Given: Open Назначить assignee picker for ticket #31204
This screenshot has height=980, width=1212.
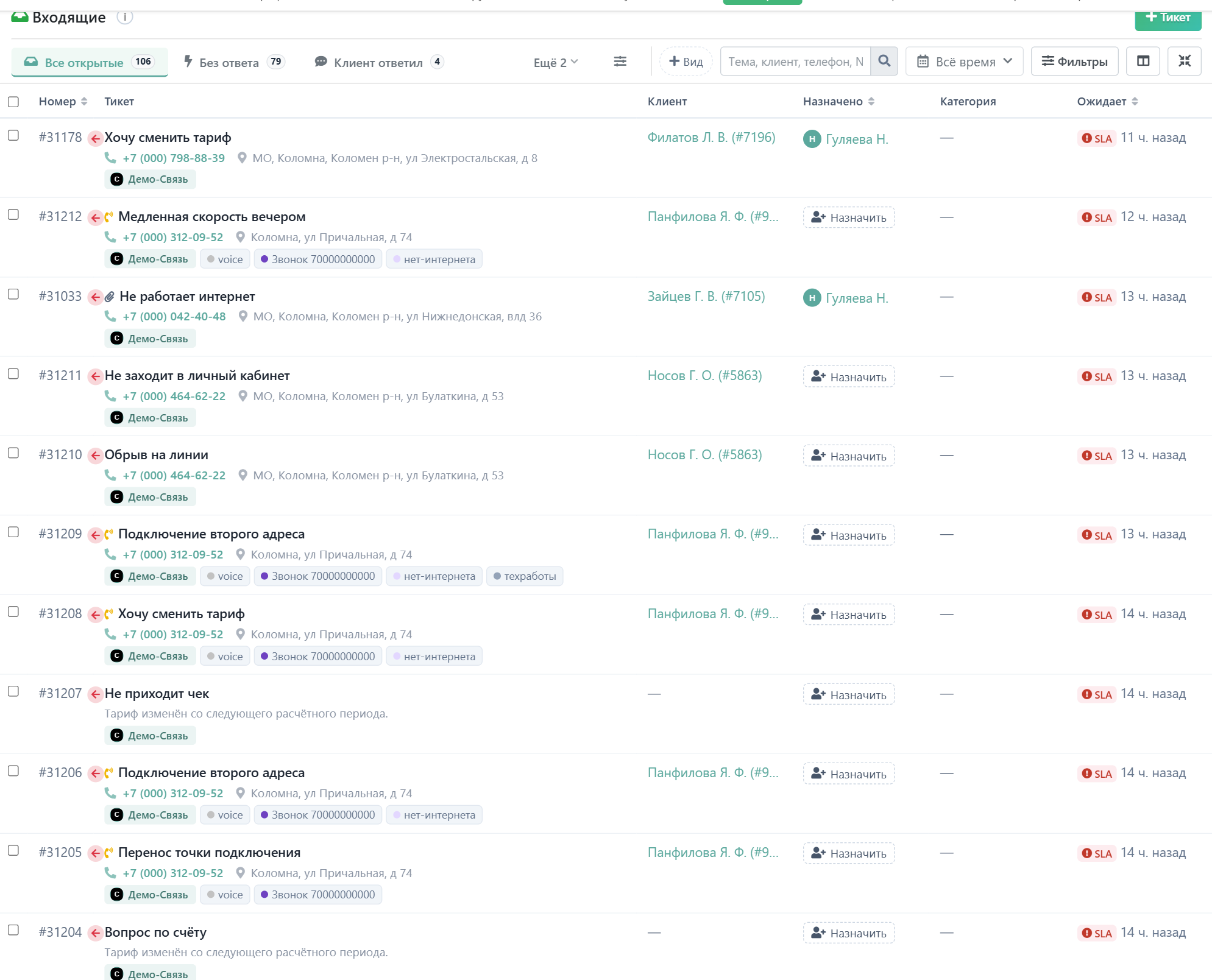Looking at the screenshot, I should [x=848, y=933].
